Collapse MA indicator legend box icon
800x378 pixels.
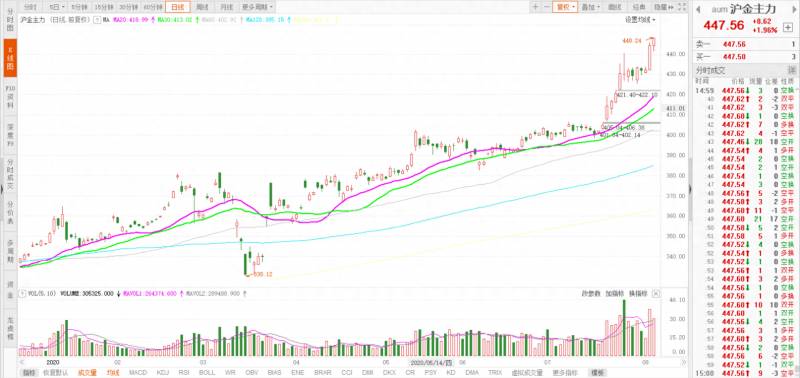[97, 20]
